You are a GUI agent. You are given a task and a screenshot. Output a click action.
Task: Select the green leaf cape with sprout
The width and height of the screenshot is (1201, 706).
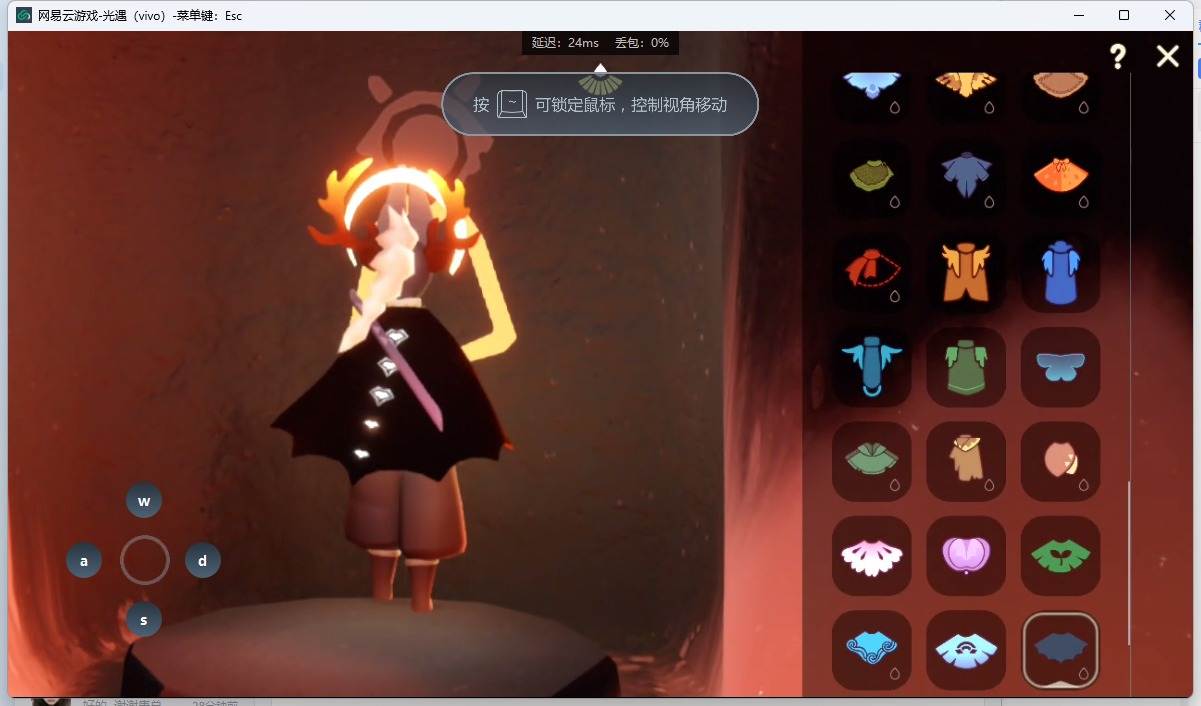click(1060, 556)
